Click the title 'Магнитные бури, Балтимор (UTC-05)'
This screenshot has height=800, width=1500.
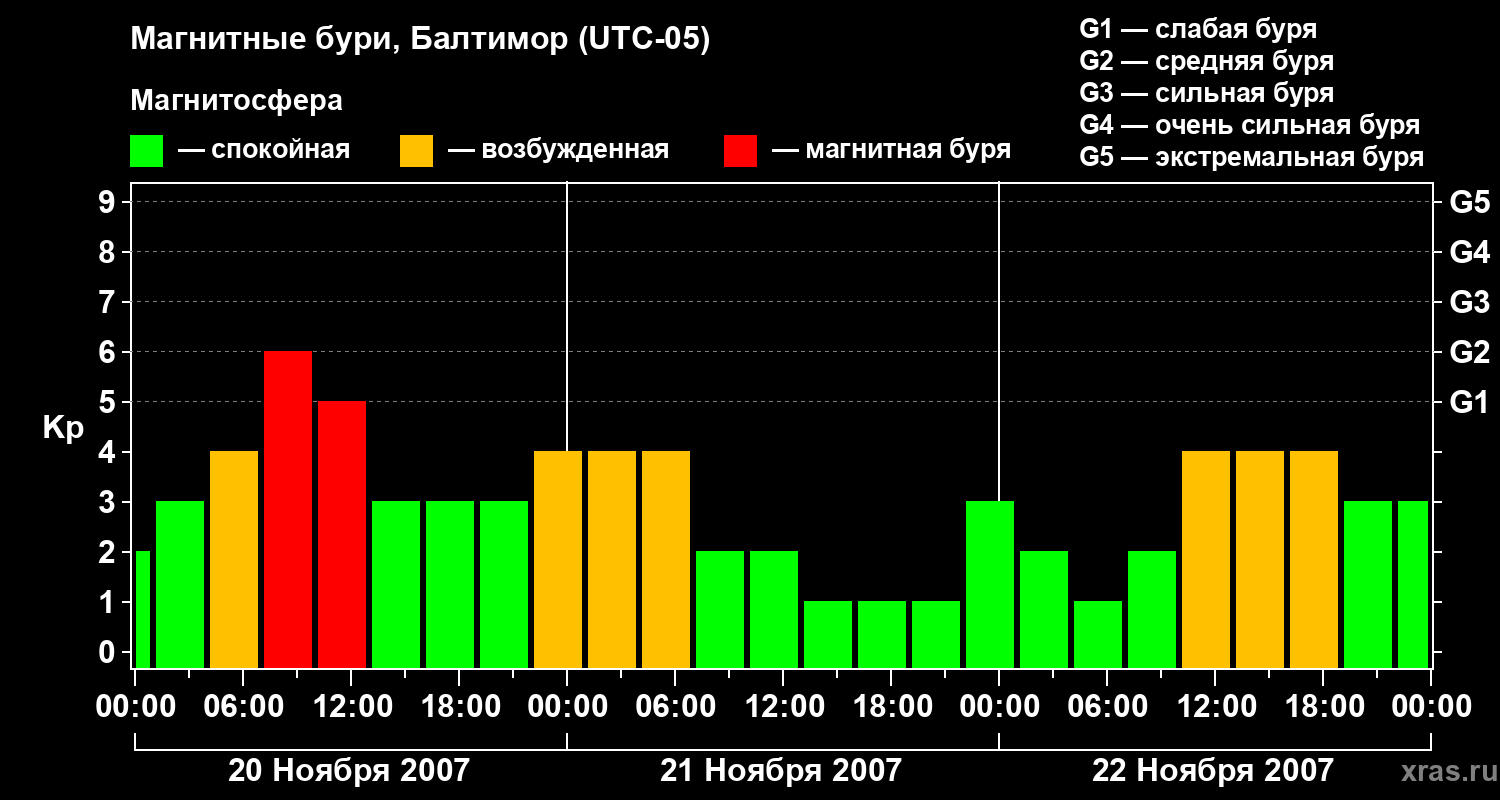coord(420,40)
